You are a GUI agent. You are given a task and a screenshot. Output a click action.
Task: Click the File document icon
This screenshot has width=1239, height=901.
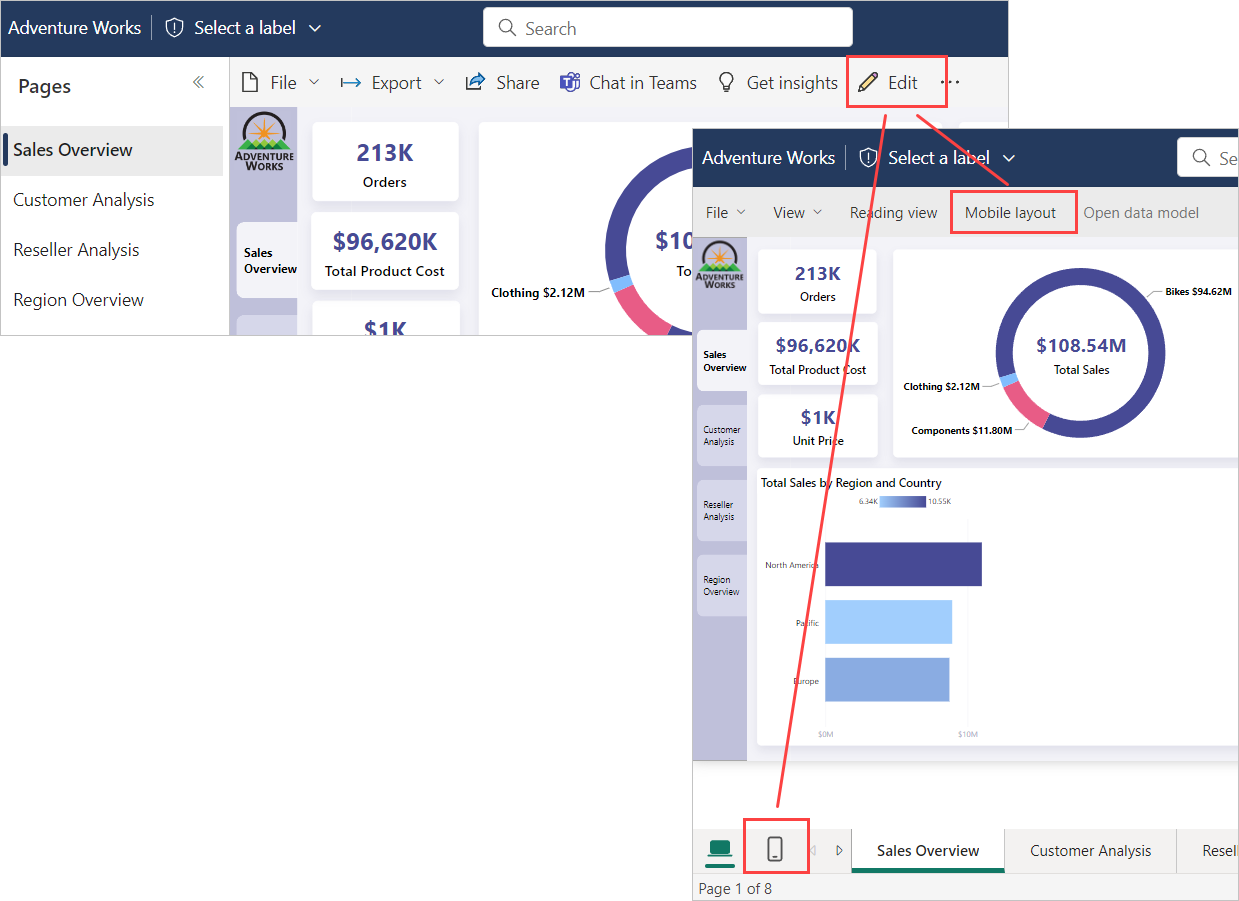tap(249, 82)
